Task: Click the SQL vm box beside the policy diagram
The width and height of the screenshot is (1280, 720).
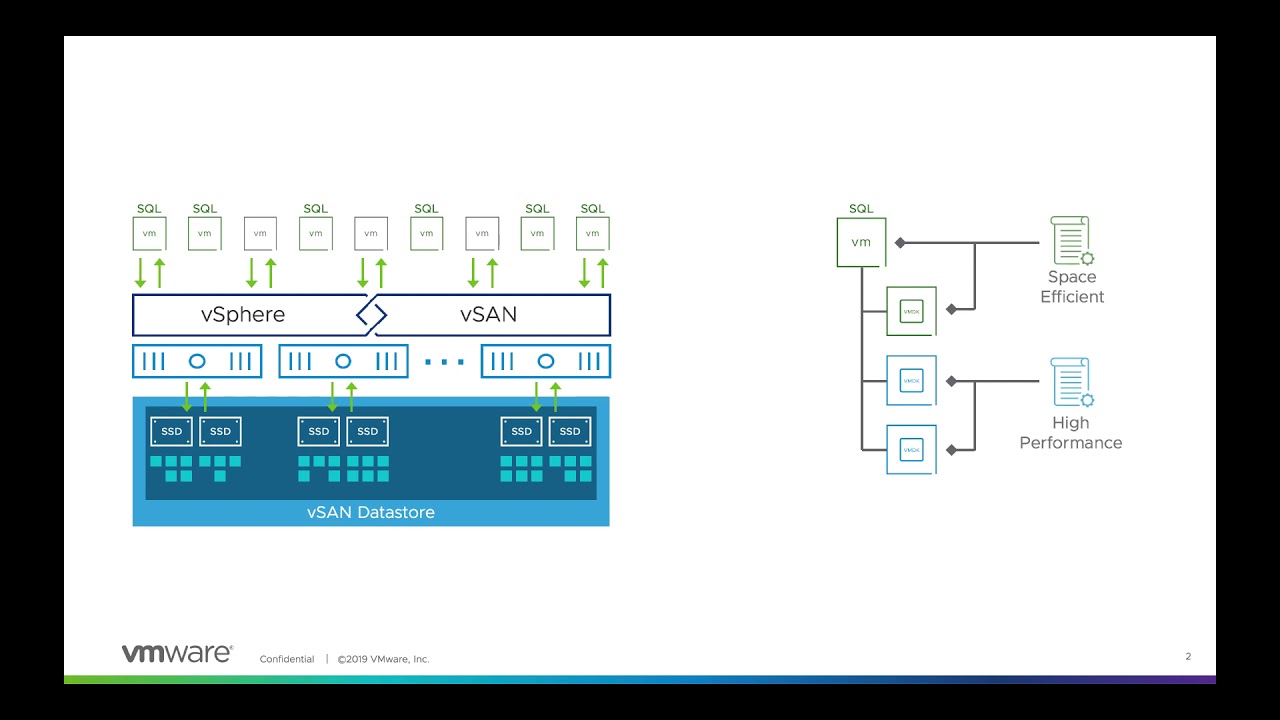Action: pyautogui.click(x=861, y=243)
